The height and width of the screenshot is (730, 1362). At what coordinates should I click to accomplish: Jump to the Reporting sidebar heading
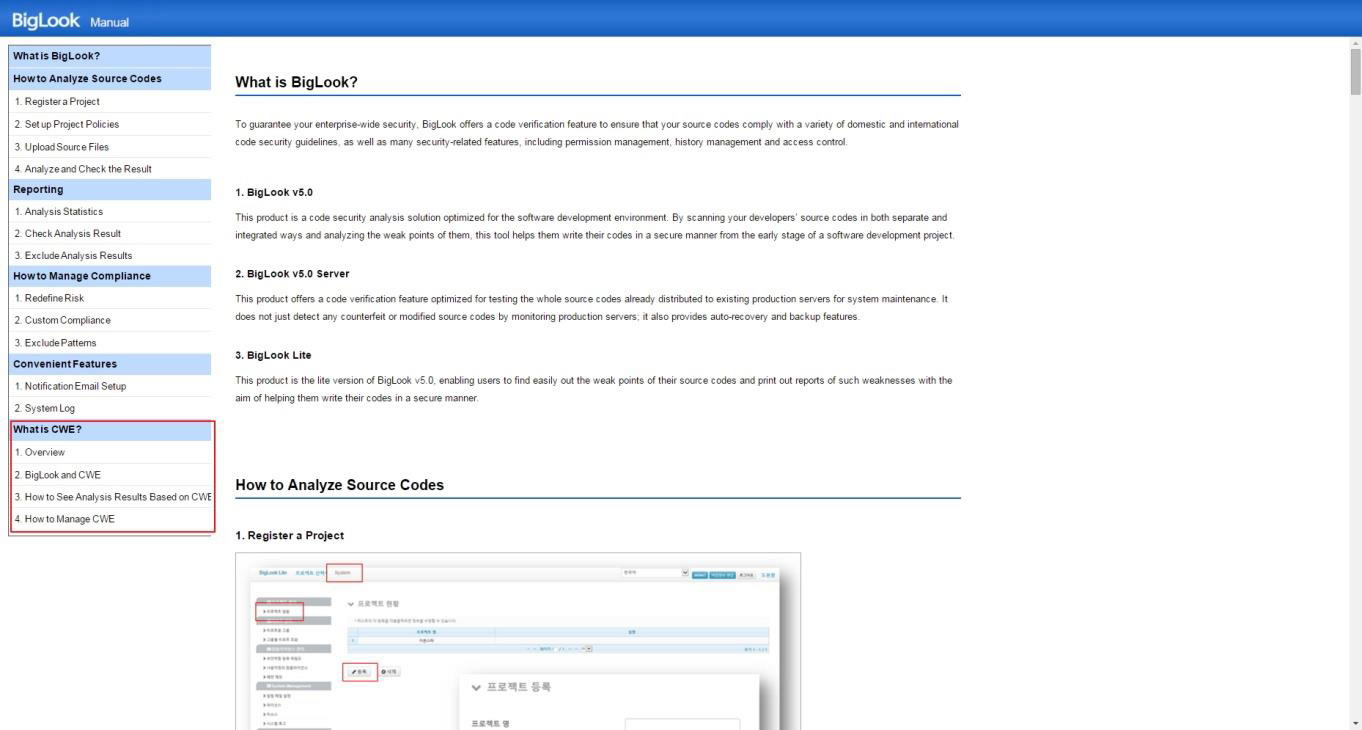pos(110,189)
